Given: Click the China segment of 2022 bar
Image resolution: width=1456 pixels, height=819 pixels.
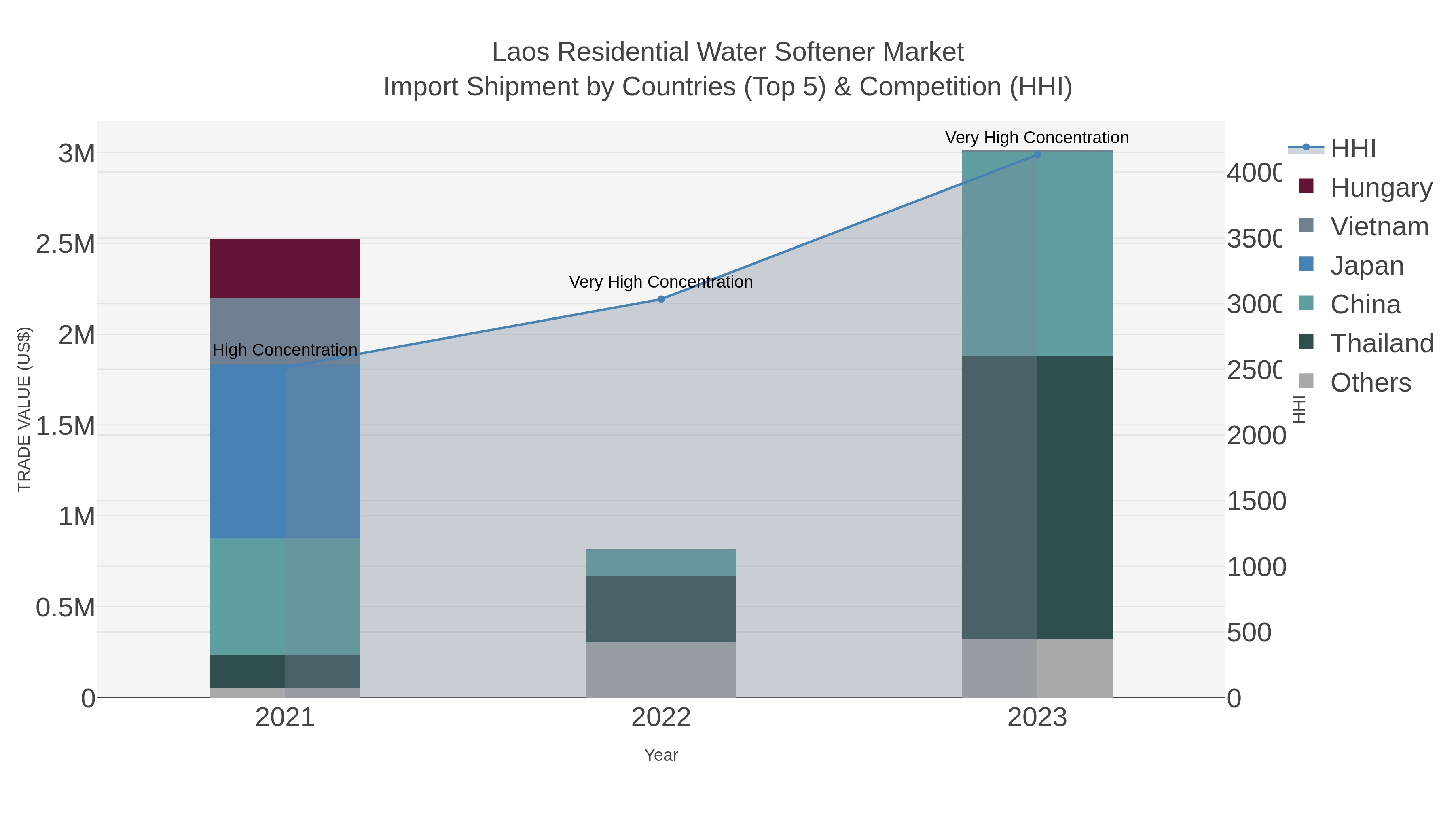Looking at the screenshot, I should [661, 563].
